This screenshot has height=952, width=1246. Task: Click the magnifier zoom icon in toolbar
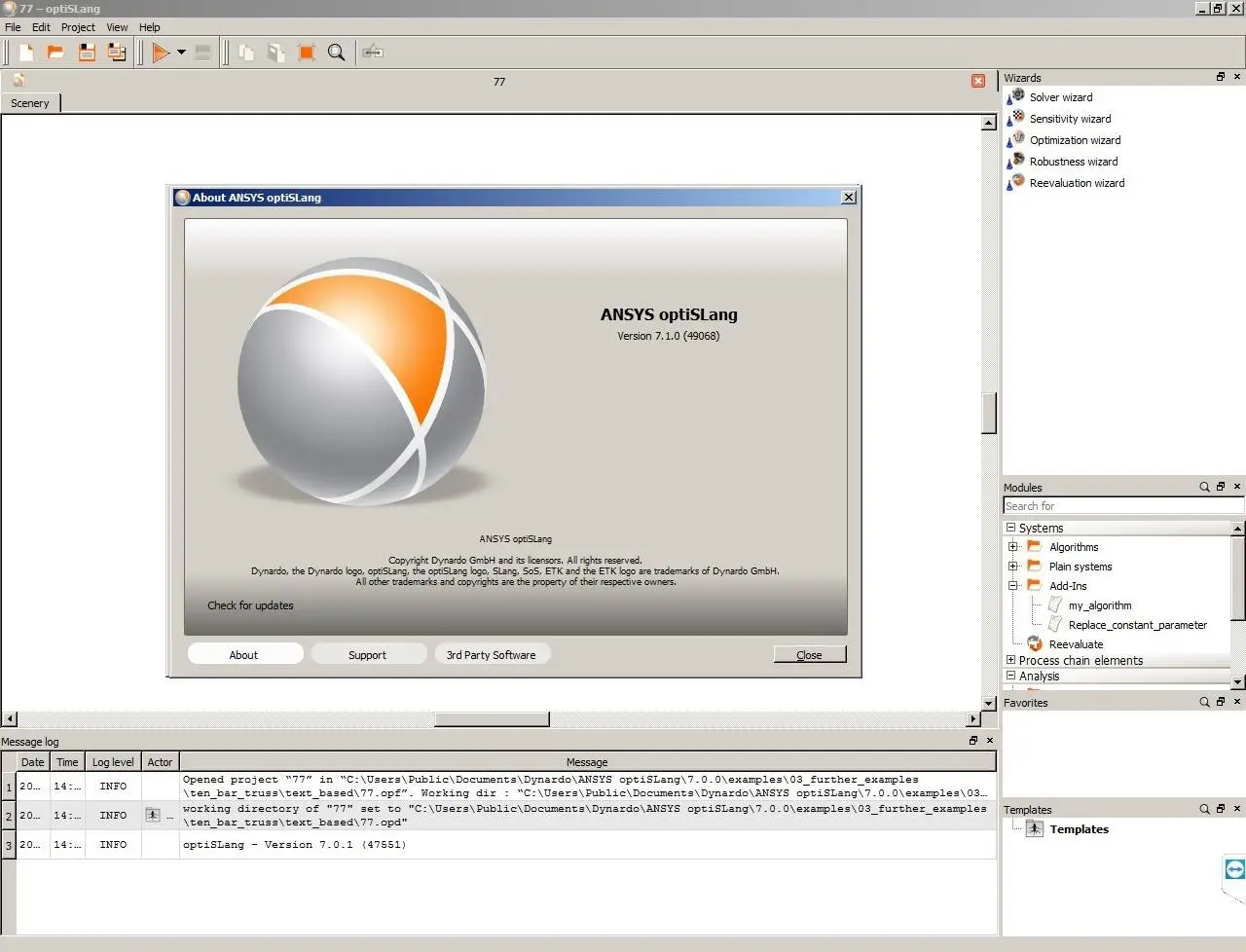337,53
